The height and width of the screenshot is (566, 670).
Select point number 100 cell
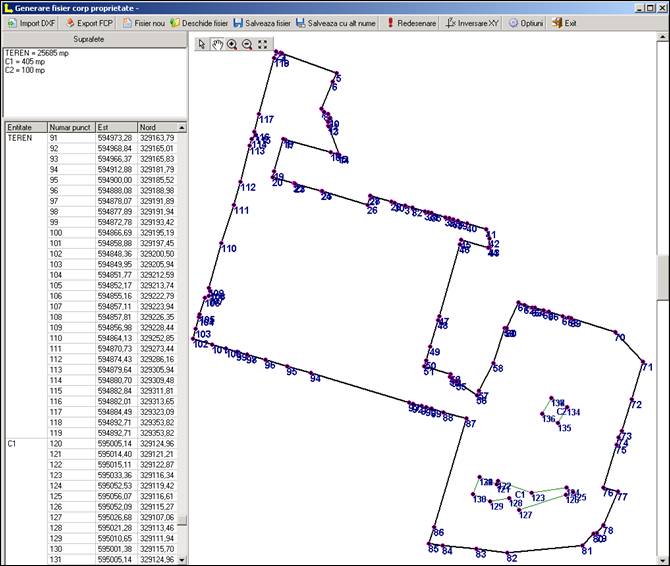pos(71,233)
